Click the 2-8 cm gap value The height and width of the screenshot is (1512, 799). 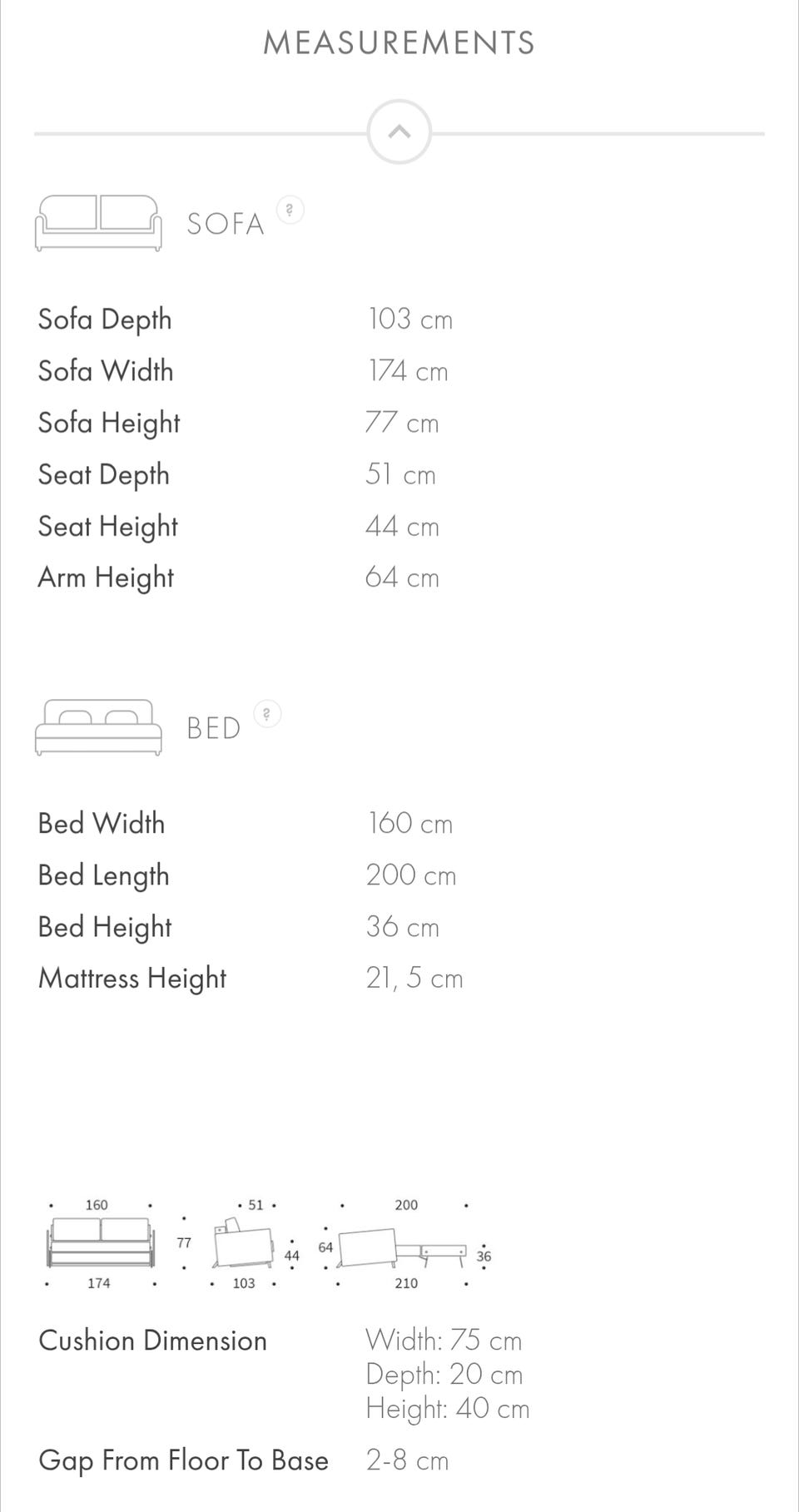point(408,1460)
